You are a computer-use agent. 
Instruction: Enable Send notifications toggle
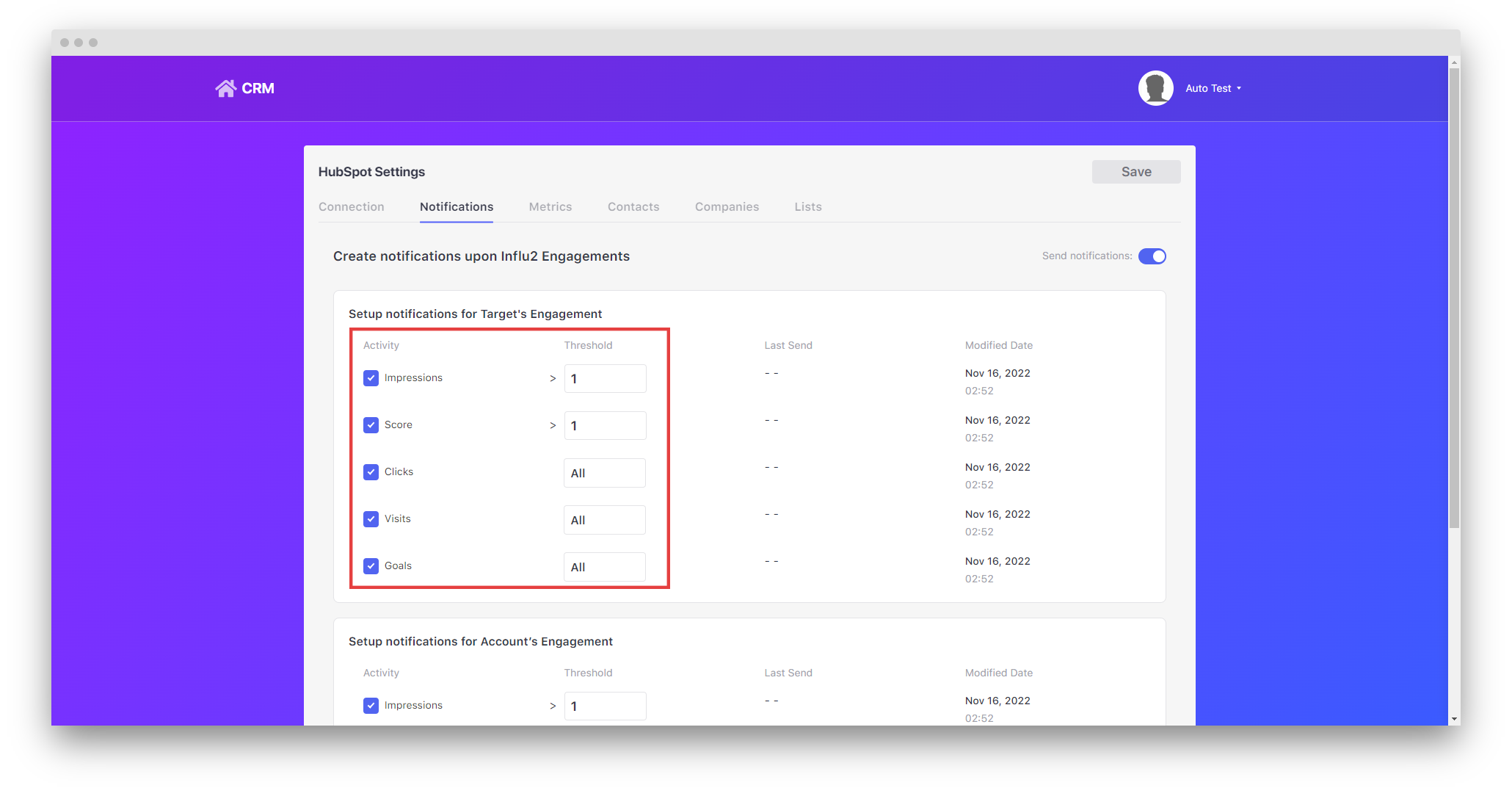click(1152, 256)
